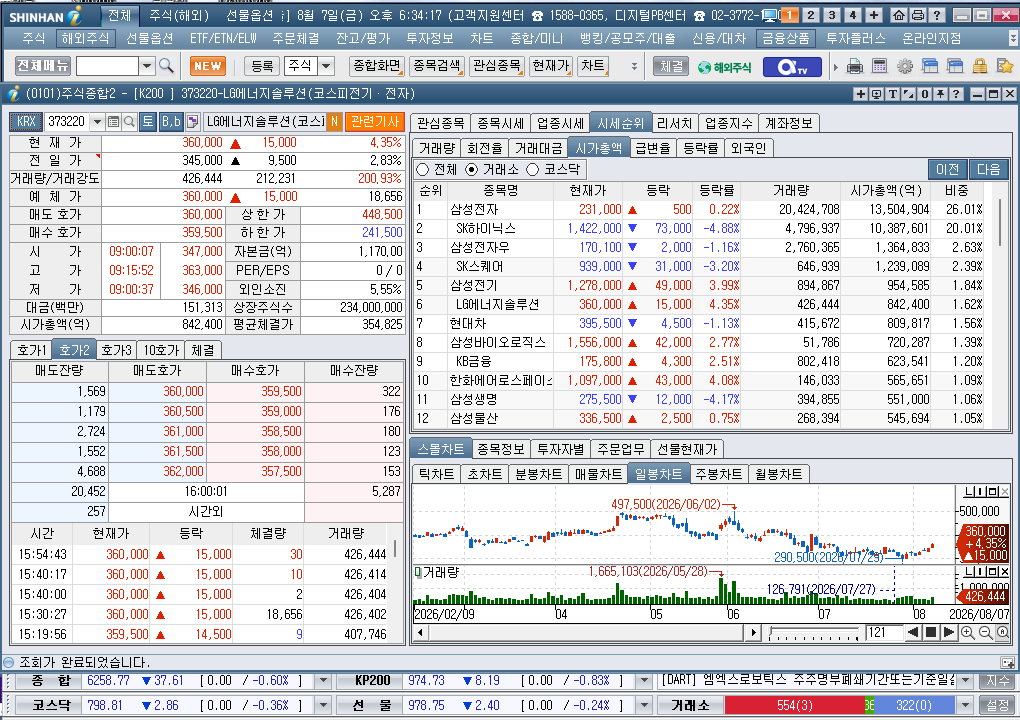Toggle the 거래량 indicator checkbox in chart

(x=418, y=572)
